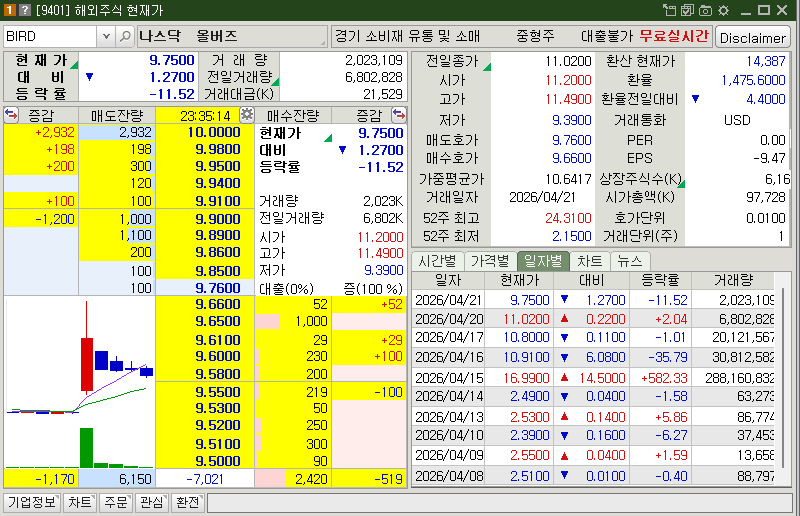Screen dimensions: 800x516
Task: Click the 차트 button in the bottom bar
Action: (80, 502)
